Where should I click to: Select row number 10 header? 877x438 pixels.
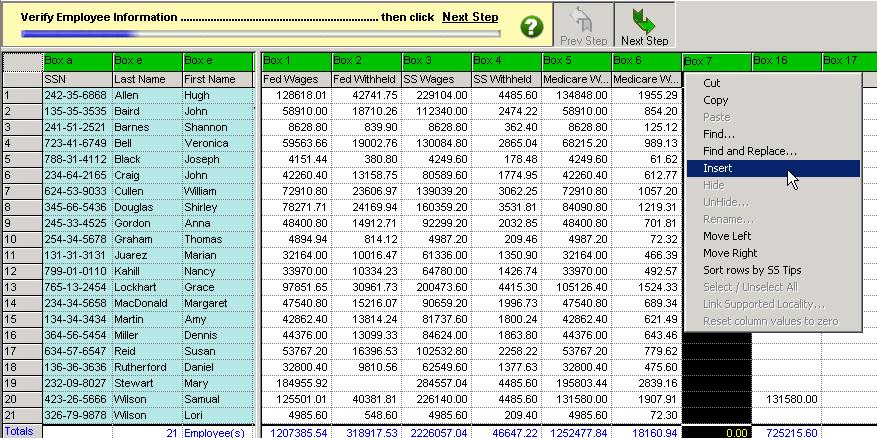[20, 239]
